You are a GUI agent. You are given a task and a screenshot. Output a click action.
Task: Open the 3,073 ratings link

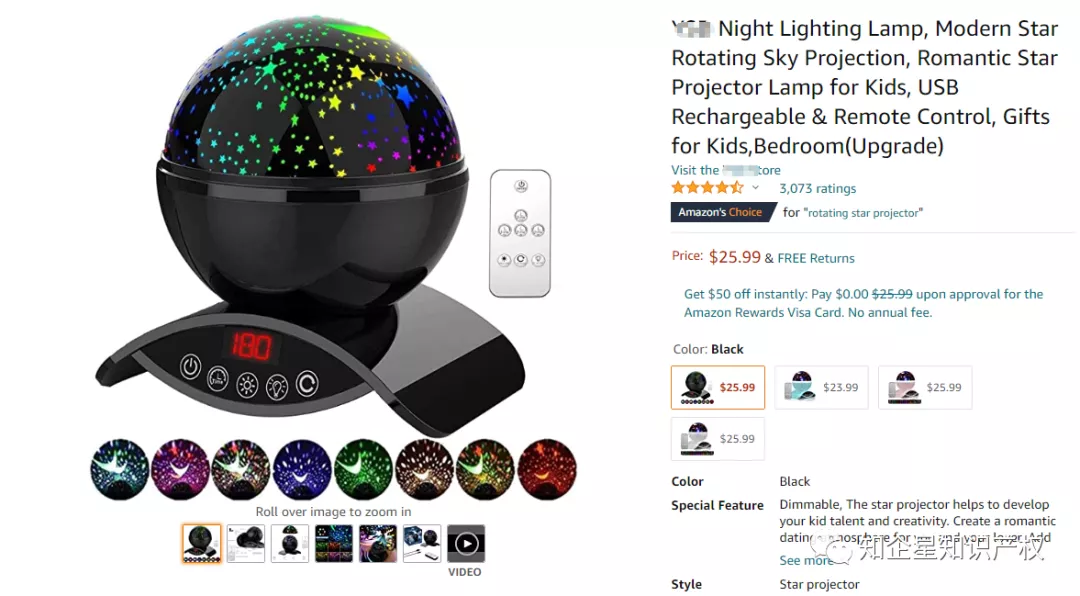tap(818, 189)
